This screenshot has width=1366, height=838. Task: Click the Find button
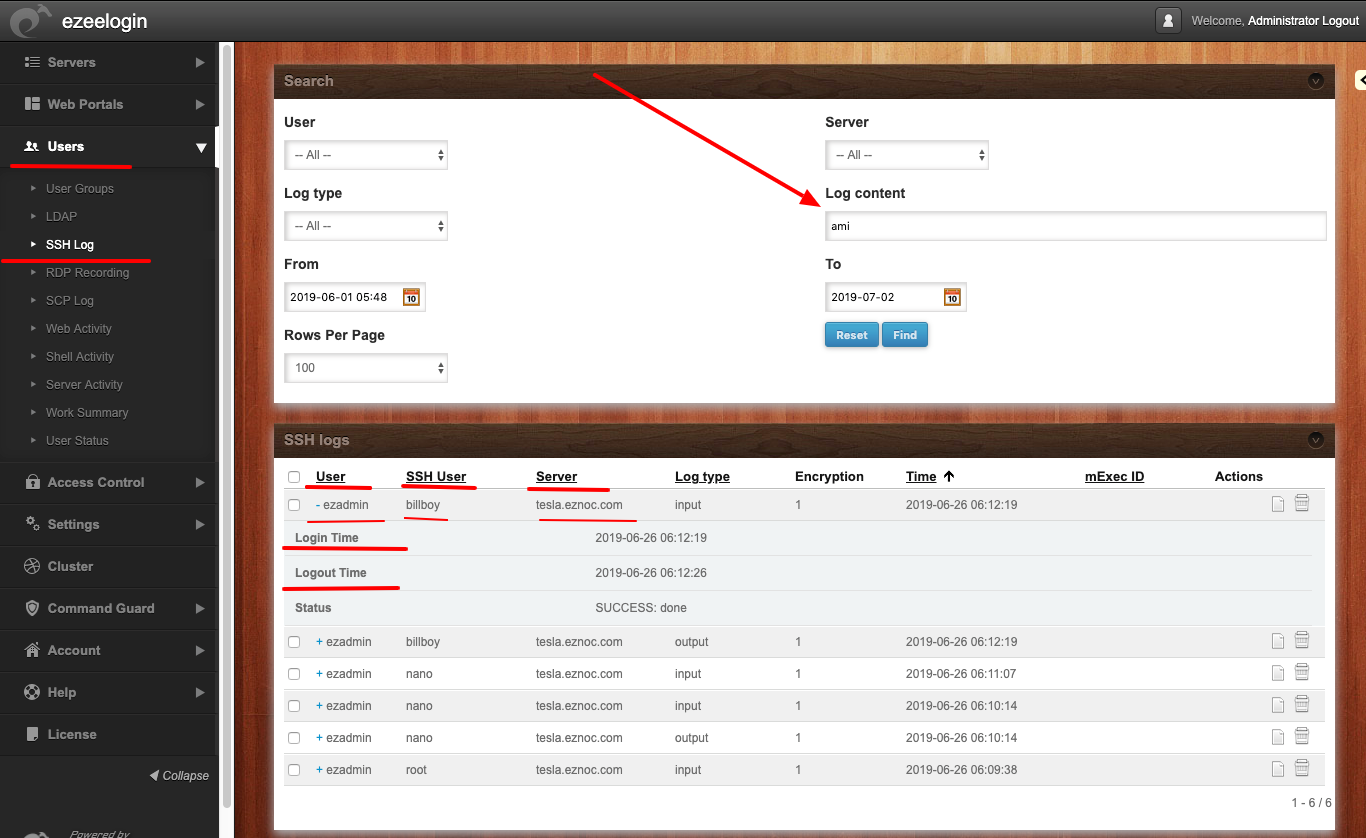(905, 335)
